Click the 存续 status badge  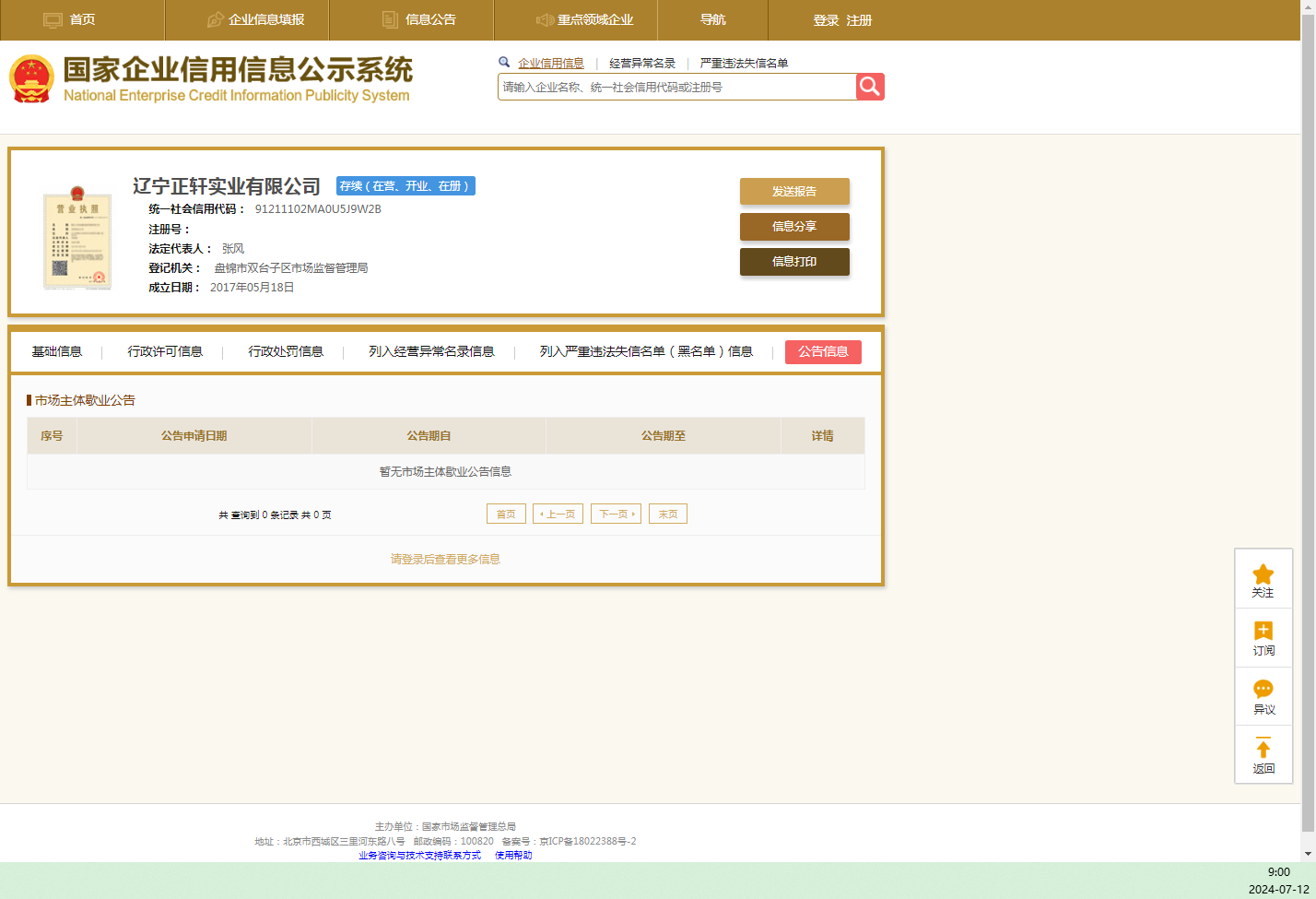tap(405, 185)
